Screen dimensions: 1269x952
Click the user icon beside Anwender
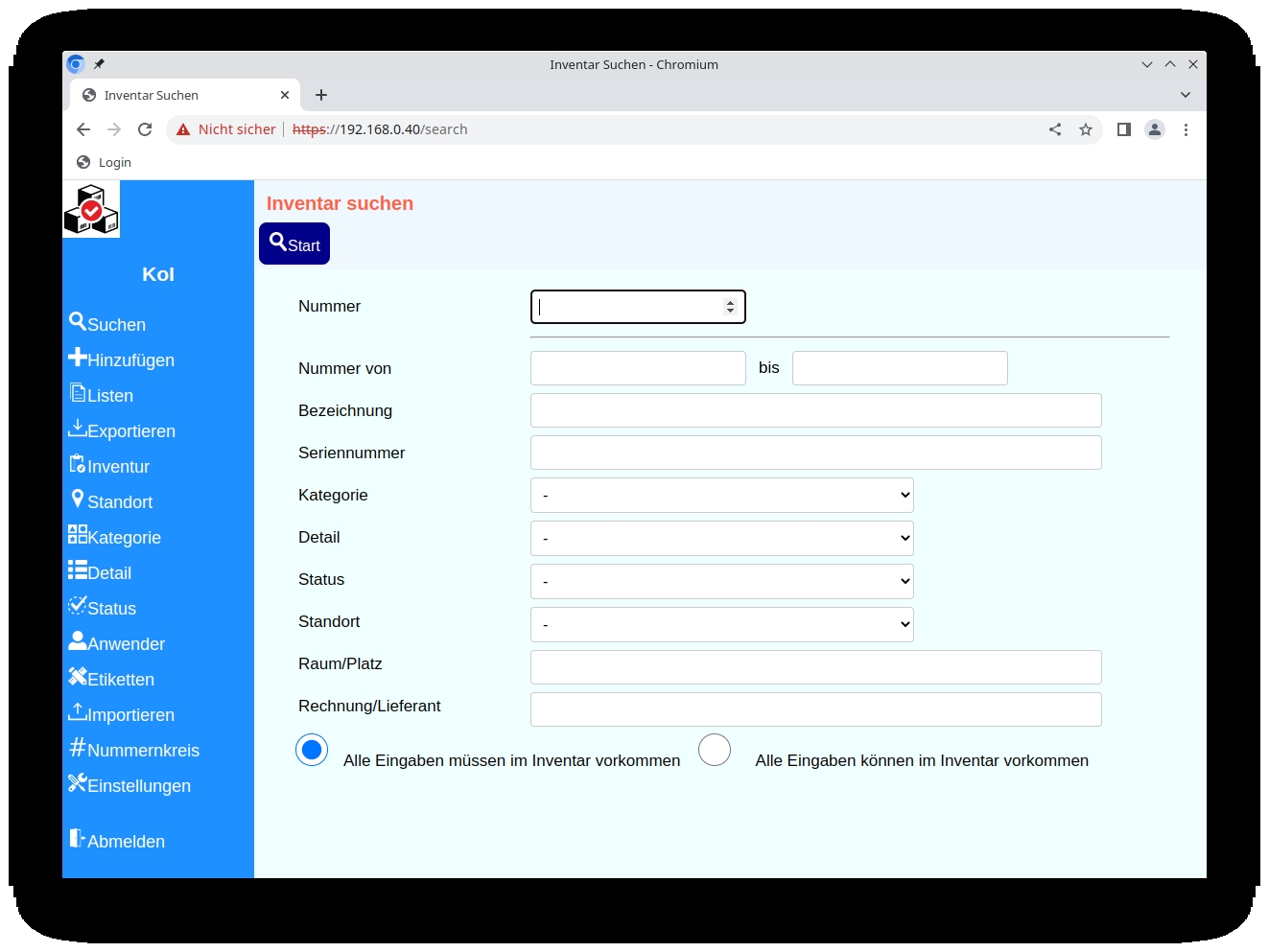tap(78, 640)
